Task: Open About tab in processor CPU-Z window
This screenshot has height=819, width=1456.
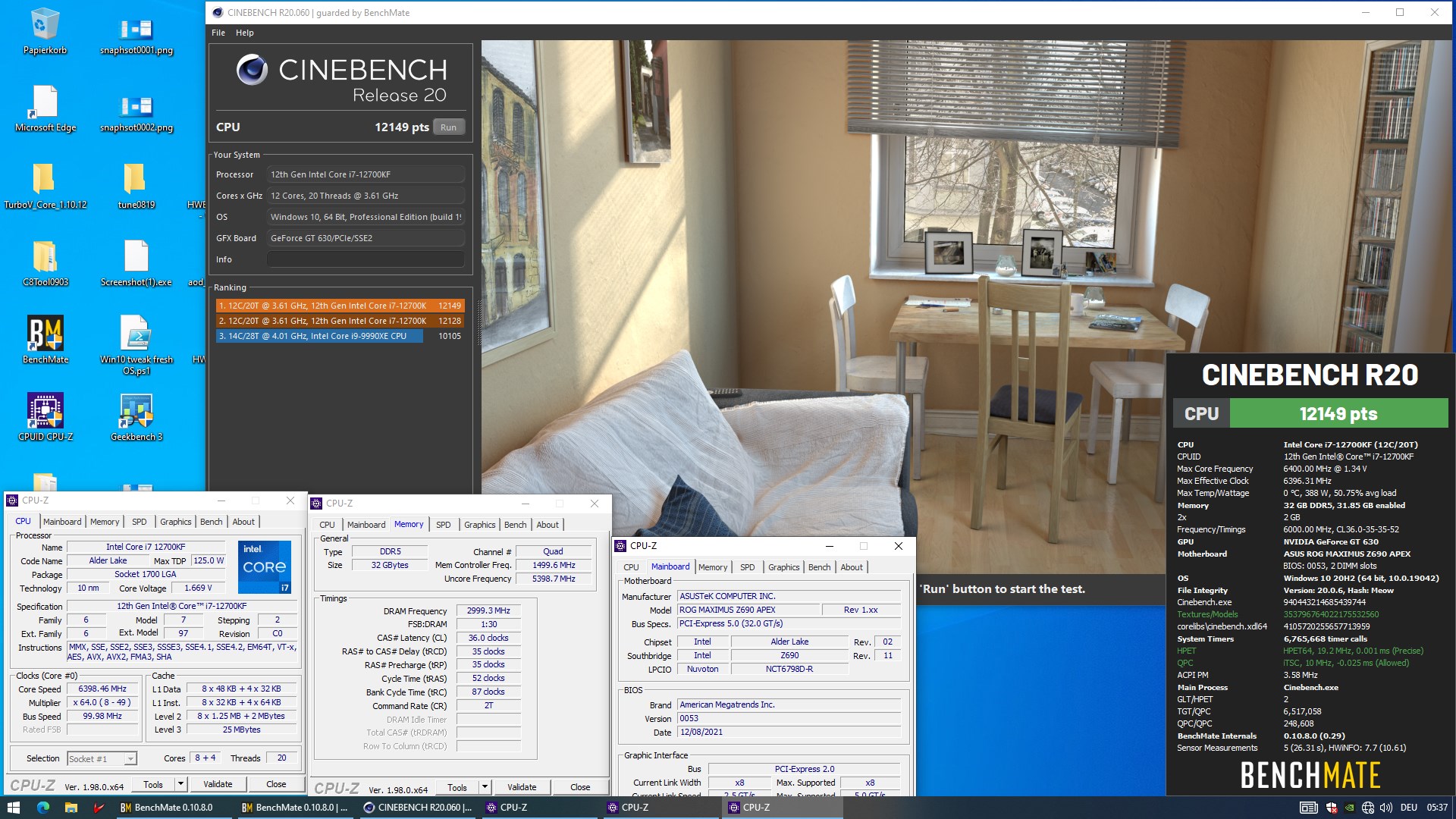Action: click(243, 522)
